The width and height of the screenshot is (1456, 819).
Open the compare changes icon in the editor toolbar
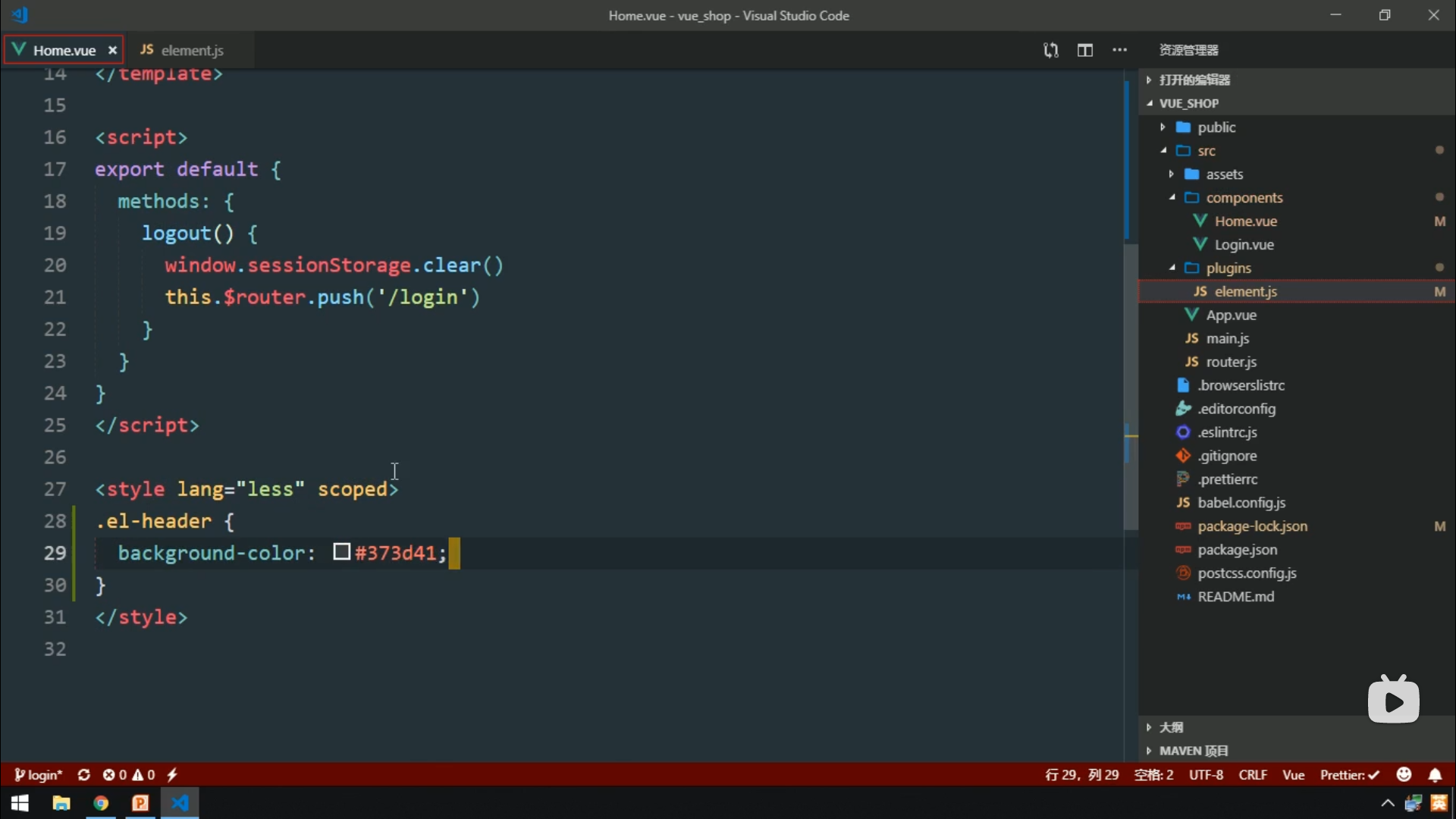(1050, 50)
